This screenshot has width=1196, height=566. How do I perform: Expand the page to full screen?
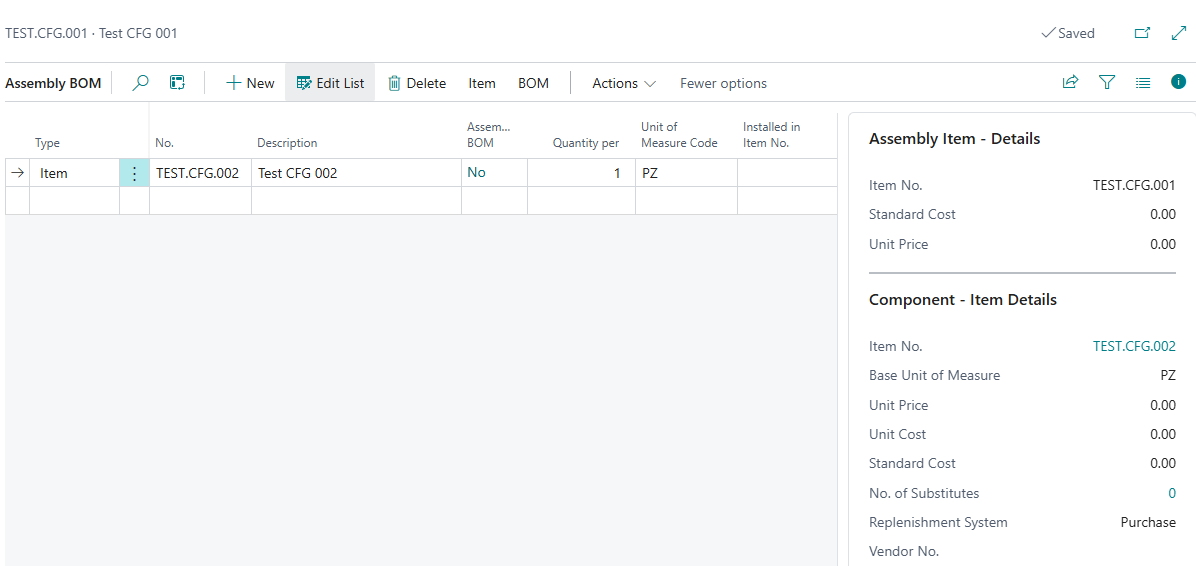[1178, 33]
